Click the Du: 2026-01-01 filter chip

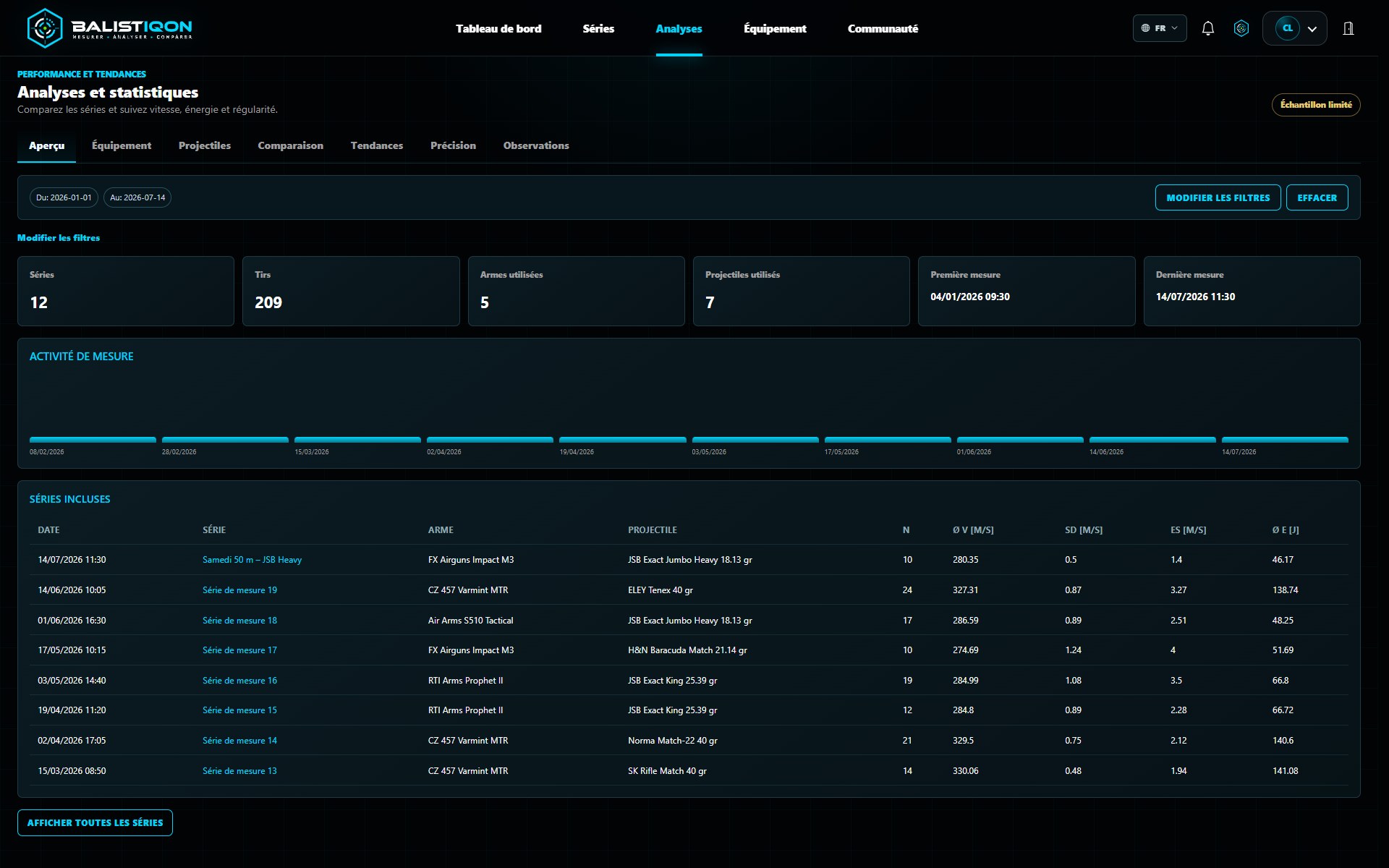pyautogui.click(x=64, y=197)
